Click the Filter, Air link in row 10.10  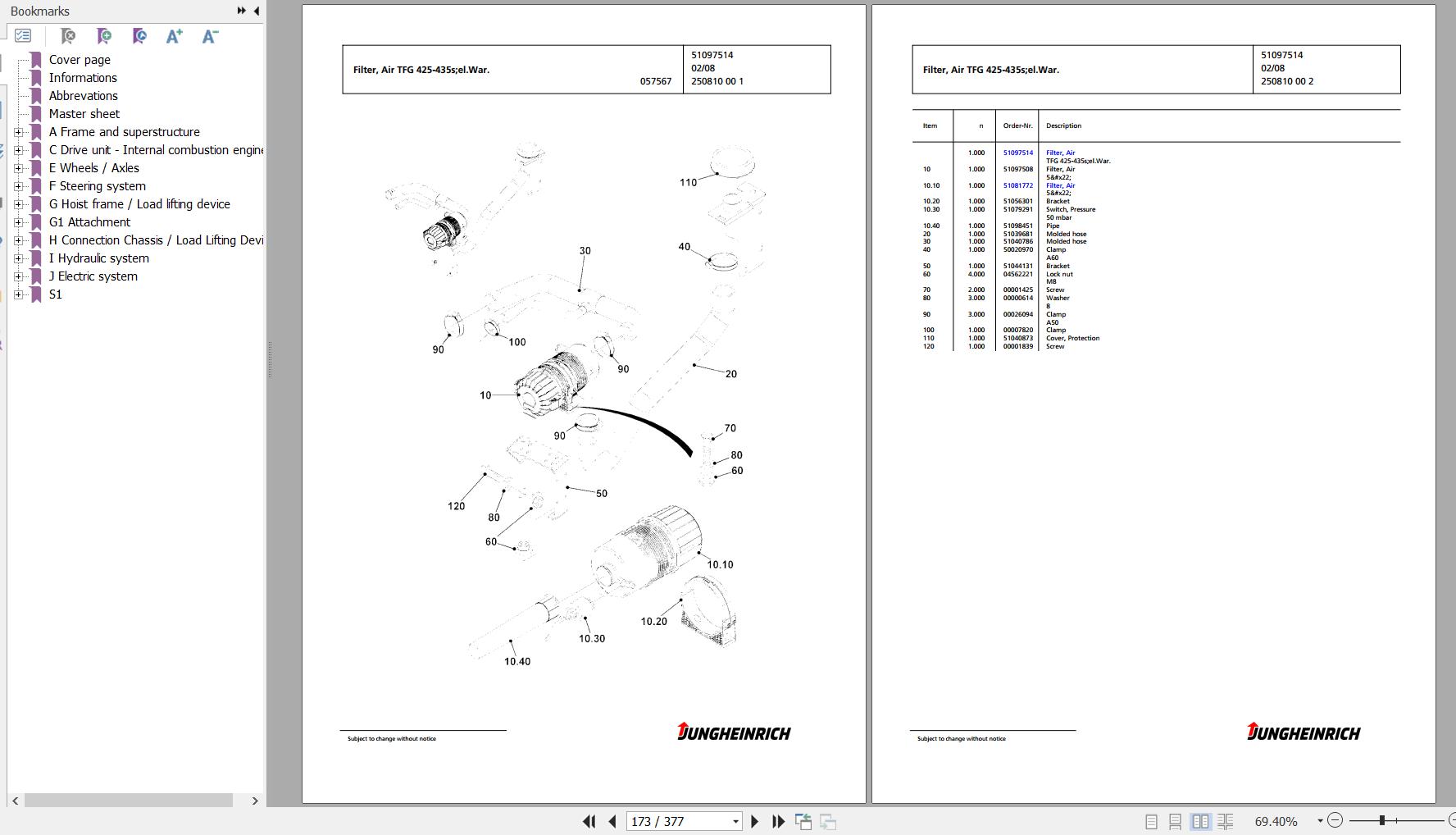pyautogui.click(x=1060, y=185)
